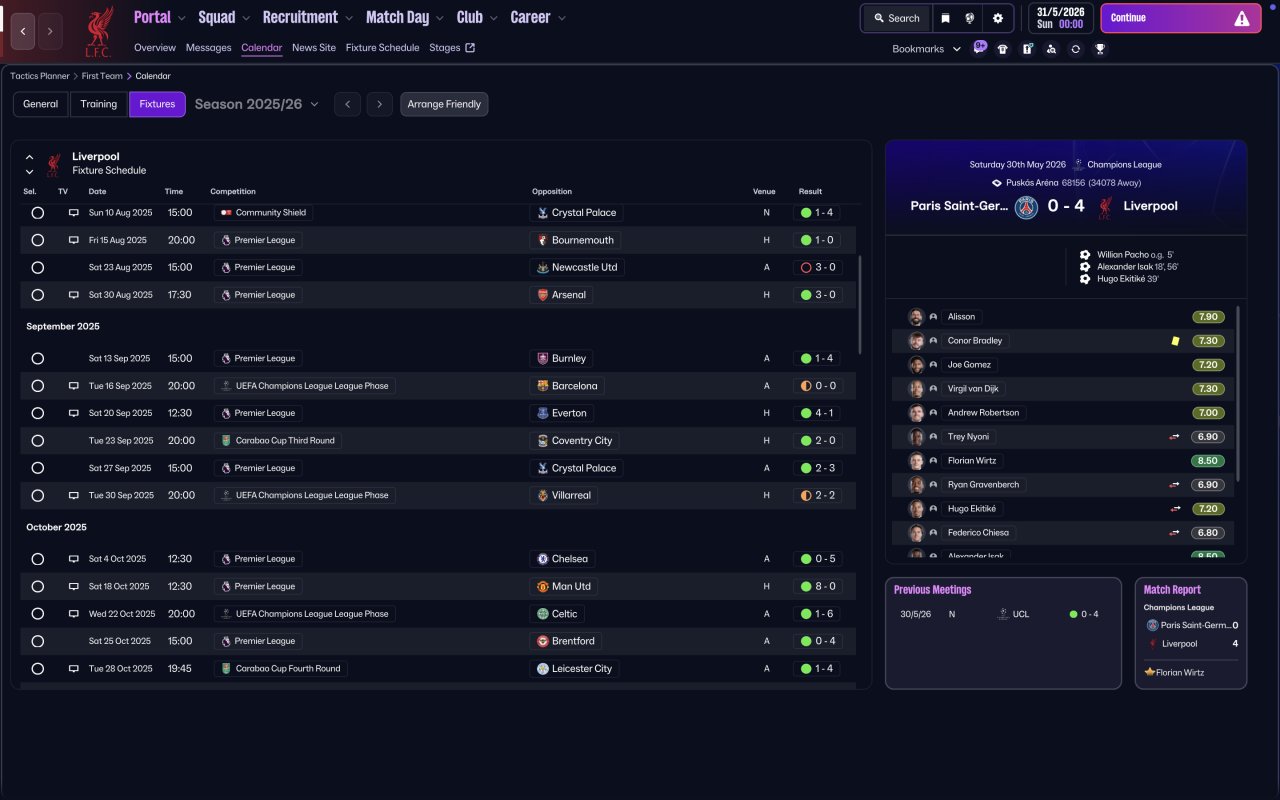
Task: Click Conor Bradley's yellow card icon
Action: coord(1176,341)
